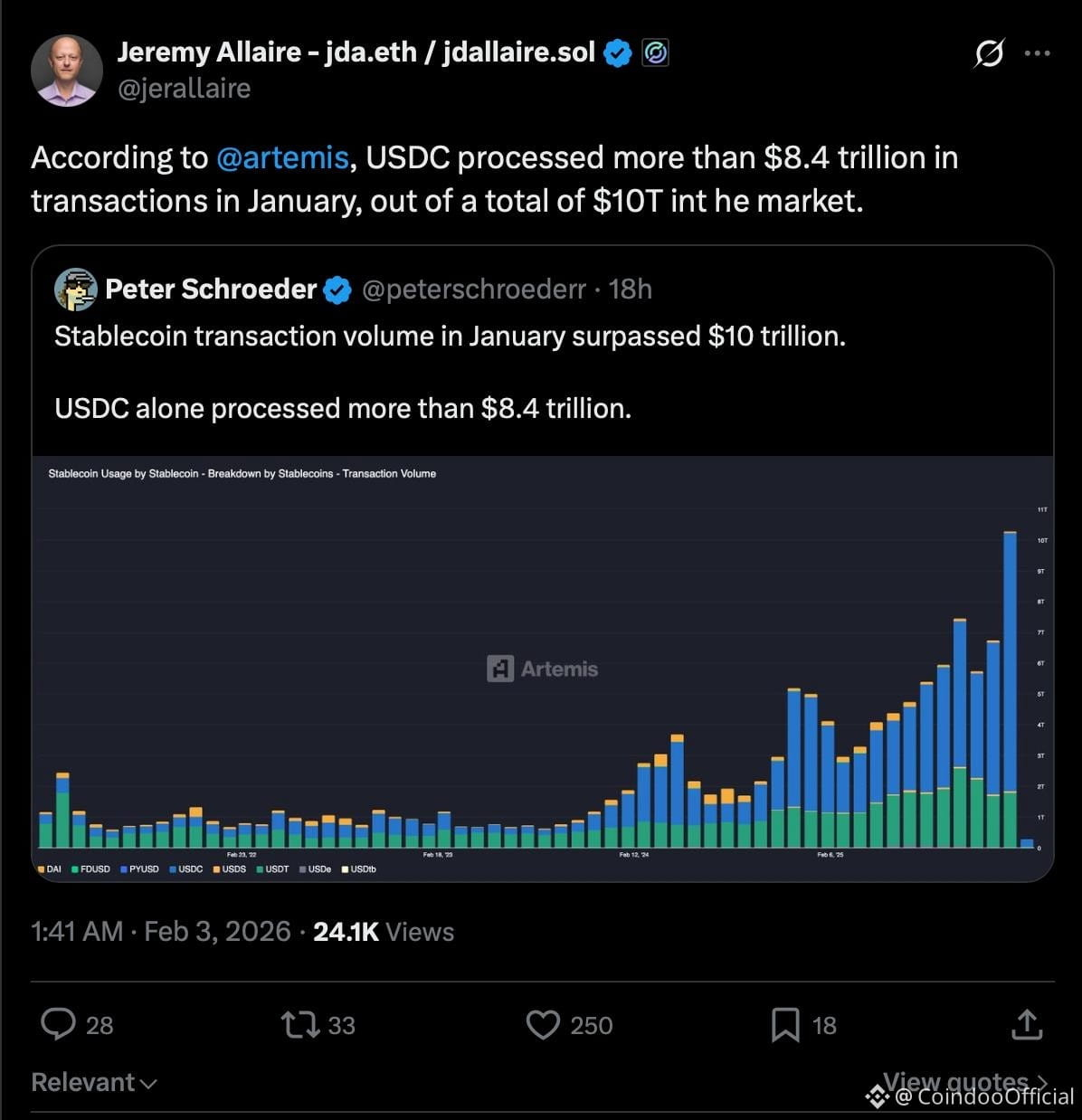The image size is (1082, 1120).
Task: Open the @jerallaire handle
Action: (x=184, y=89)
